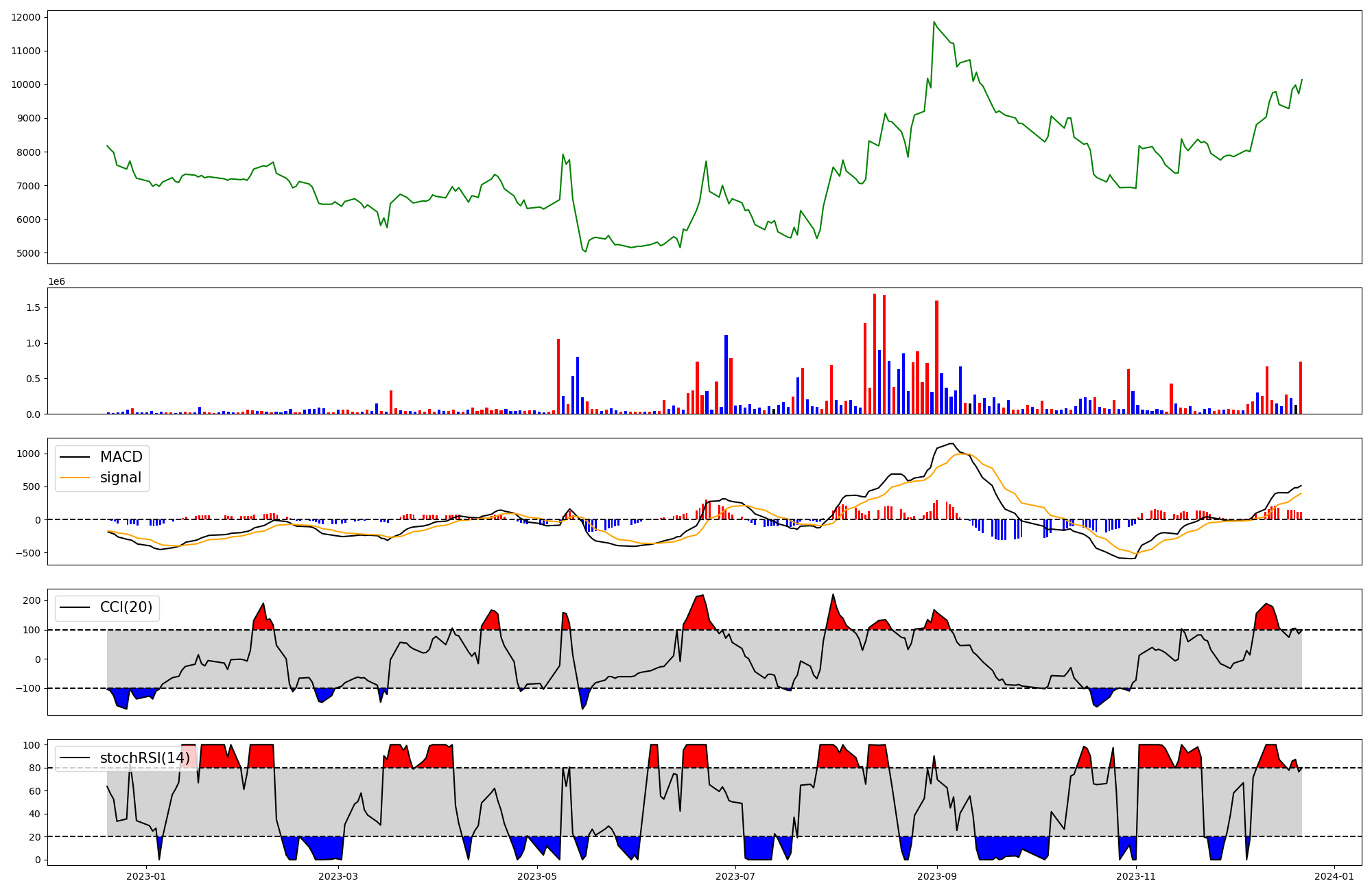Click the stochRSI(14) legend entry
The image size is (1372, 892).
[144, 758]
